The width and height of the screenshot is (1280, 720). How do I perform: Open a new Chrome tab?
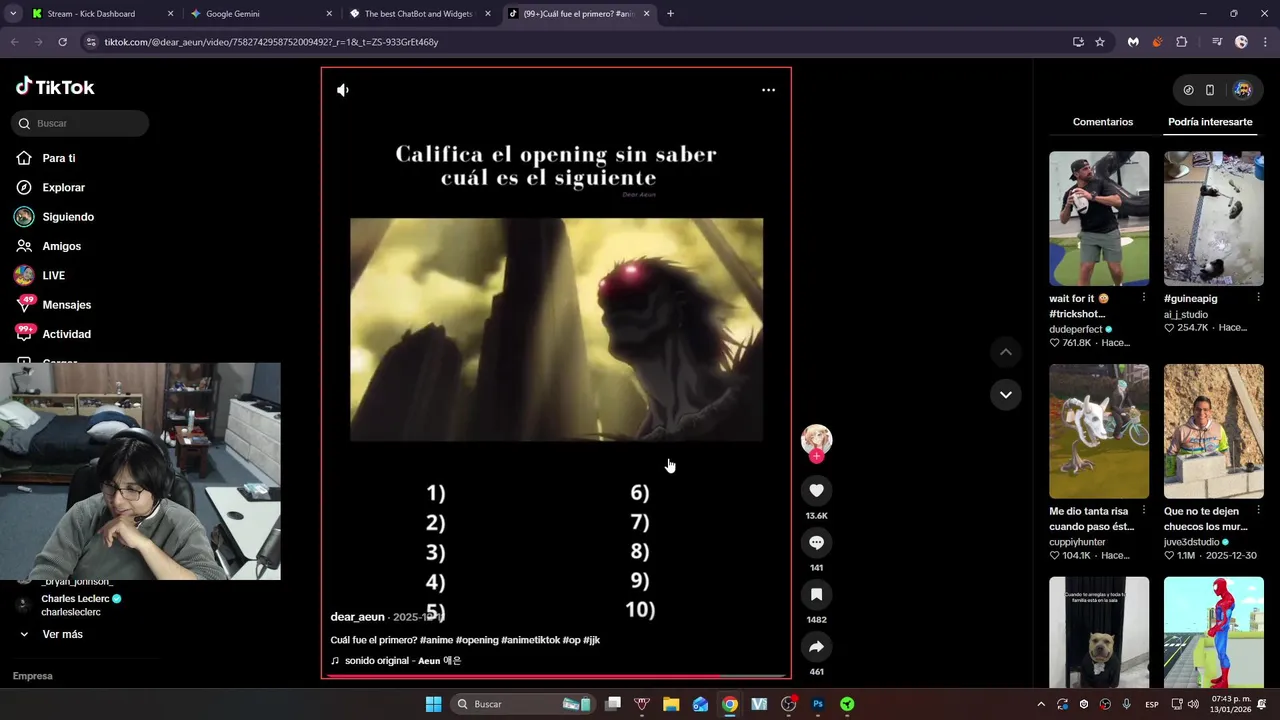tap(670, 14)
